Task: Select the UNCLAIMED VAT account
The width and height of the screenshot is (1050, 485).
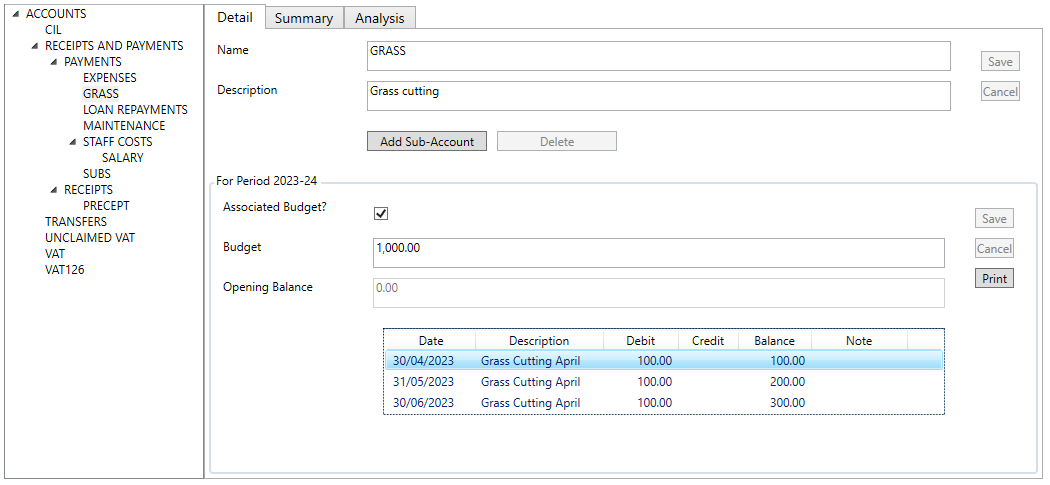Action: [90, 238]
